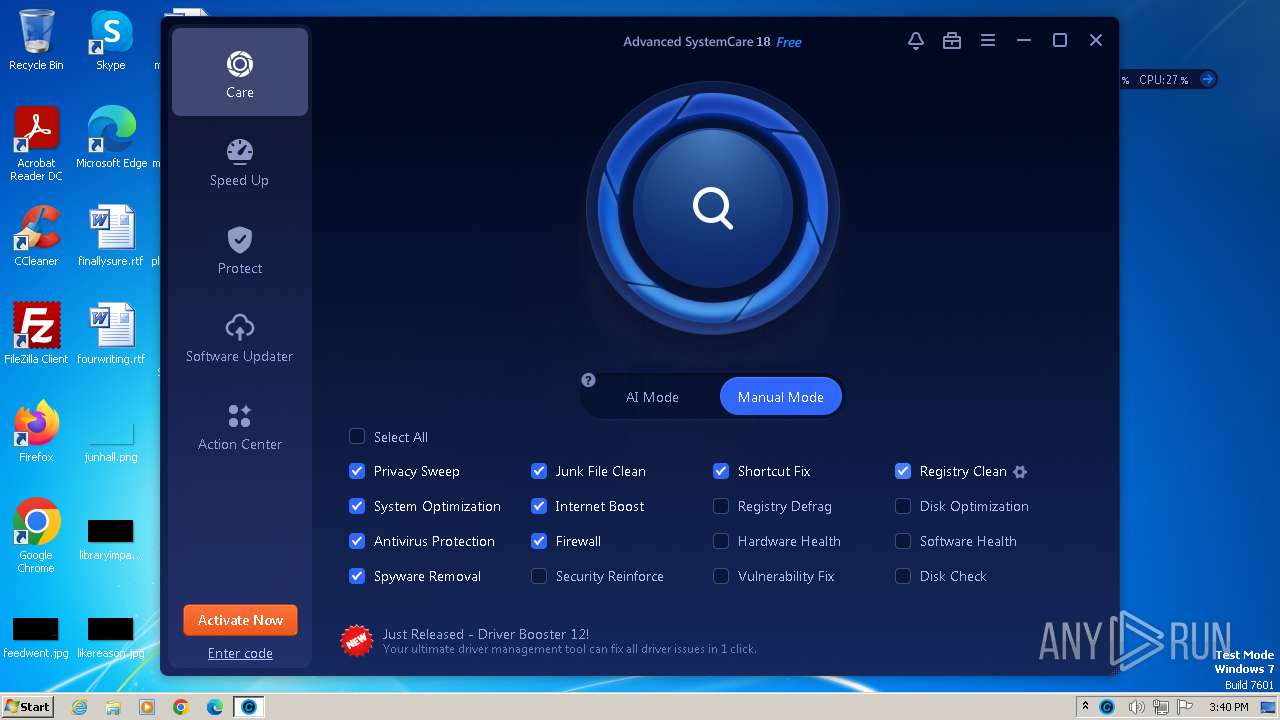This screenshot has height=720, width=1280.
Task: Select the CCleaner desktop icon
Action: [x=36, y=236]
